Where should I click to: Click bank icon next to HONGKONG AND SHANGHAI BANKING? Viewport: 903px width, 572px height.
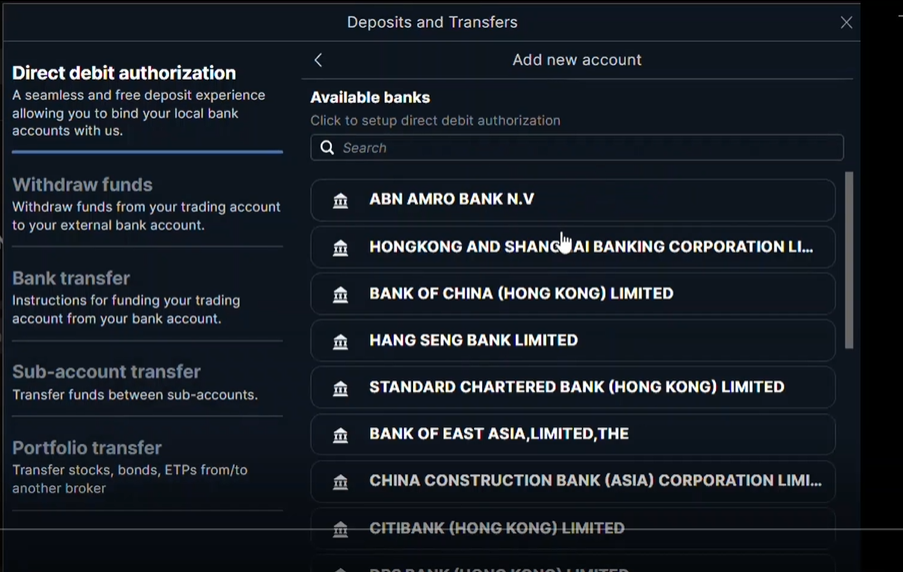click(340, 248)
